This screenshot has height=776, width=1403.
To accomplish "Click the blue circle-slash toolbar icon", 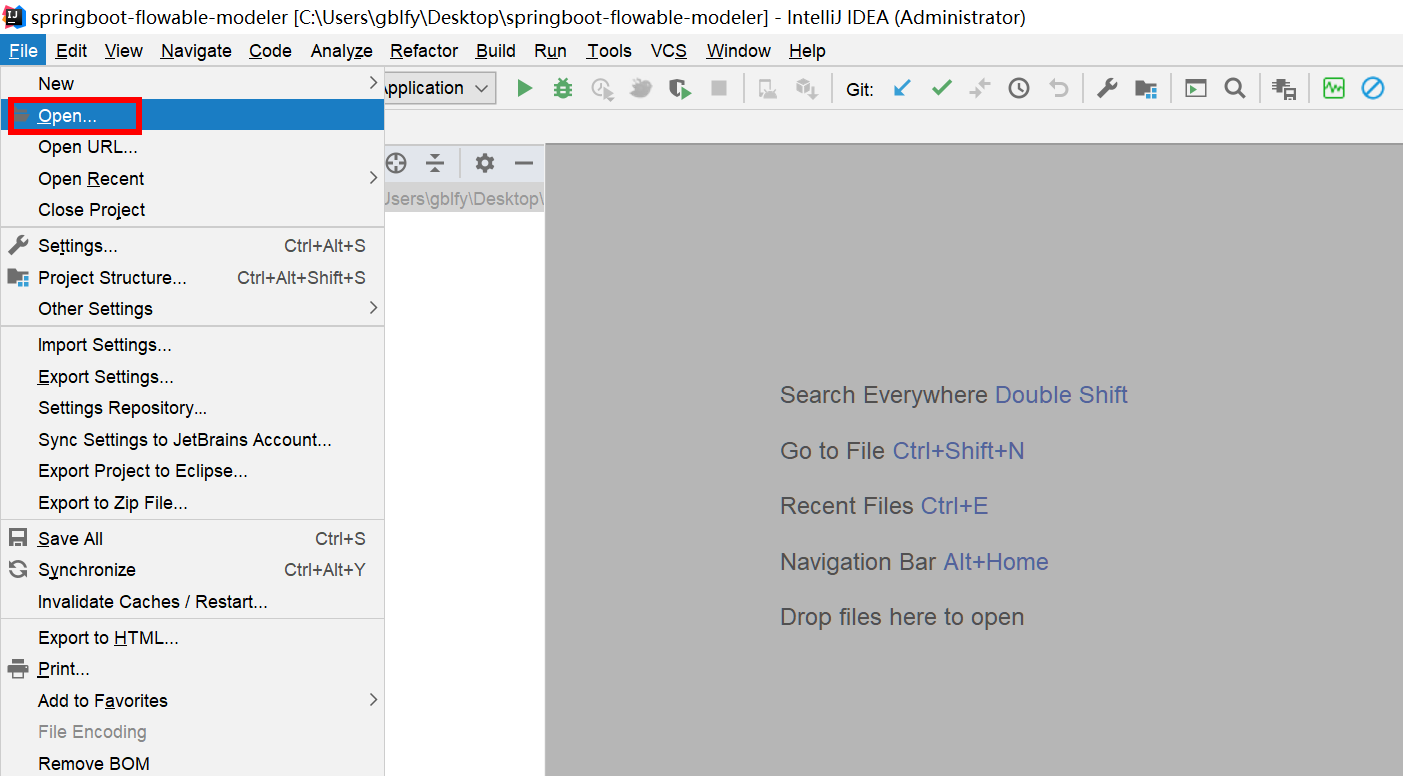I will 1373,88.
